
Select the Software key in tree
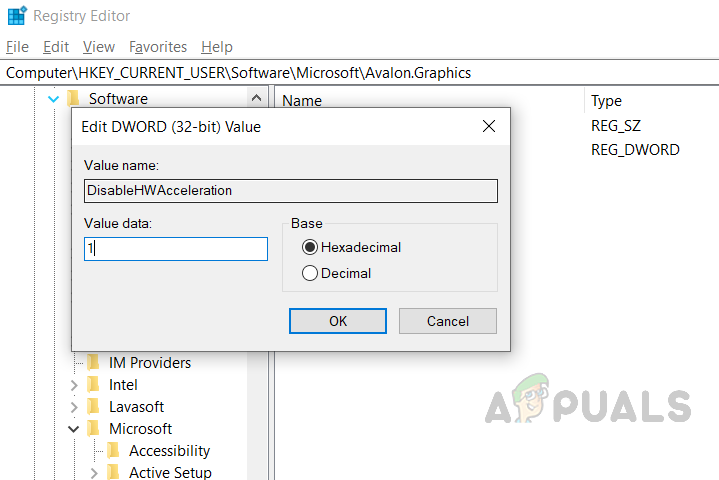[x=118, y=99]
